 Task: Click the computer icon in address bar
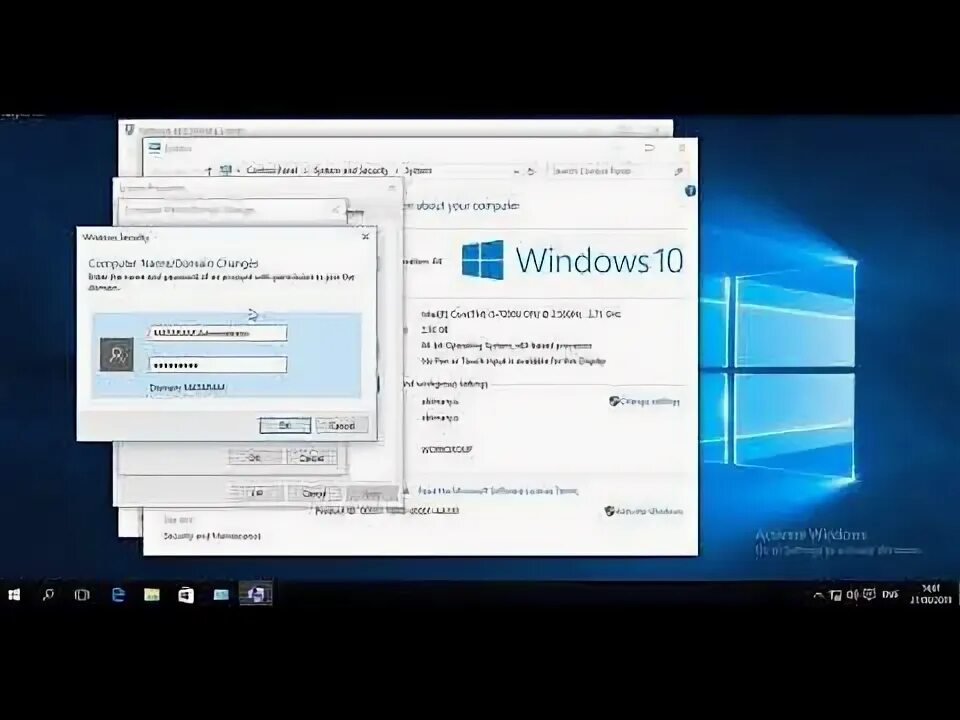[226, 171]
